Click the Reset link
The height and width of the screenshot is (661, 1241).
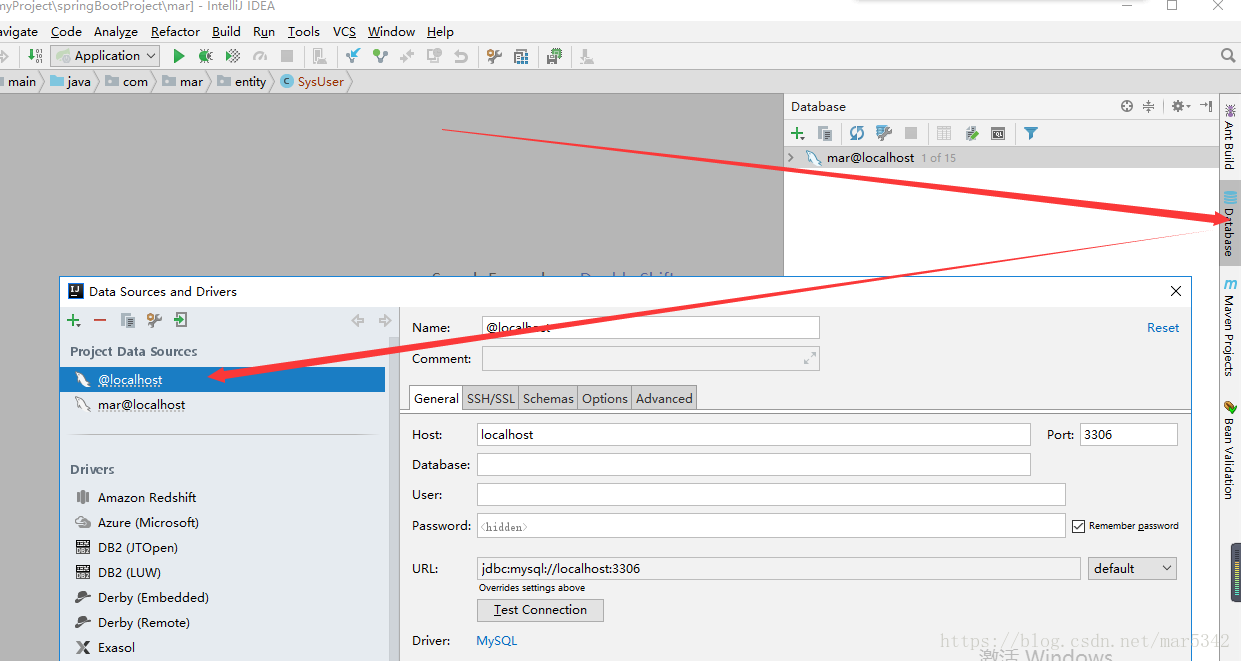point(1163,328)
